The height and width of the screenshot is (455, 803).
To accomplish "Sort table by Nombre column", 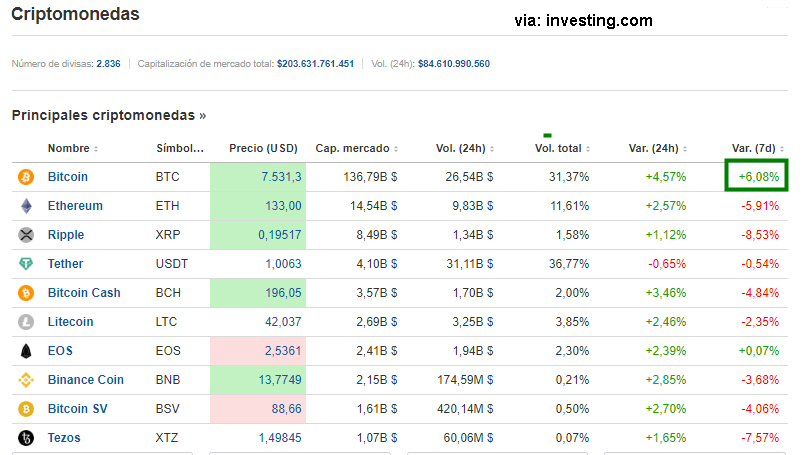I will click(x=72, y=149).
